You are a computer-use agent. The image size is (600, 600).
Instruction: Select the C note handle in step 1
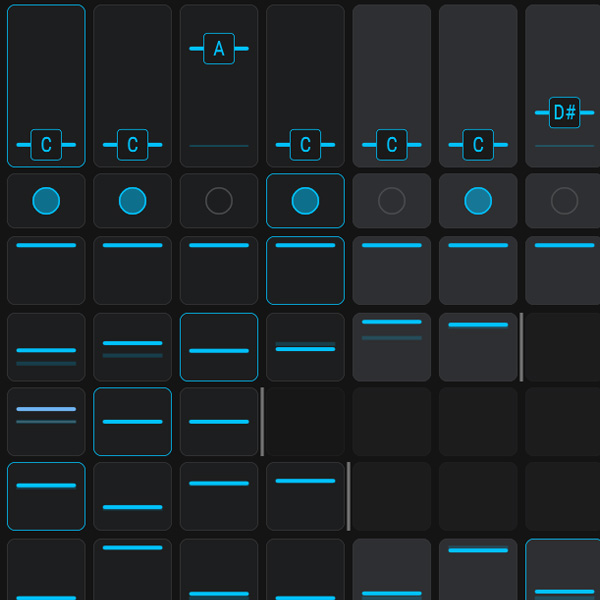(x=46, y=144)
